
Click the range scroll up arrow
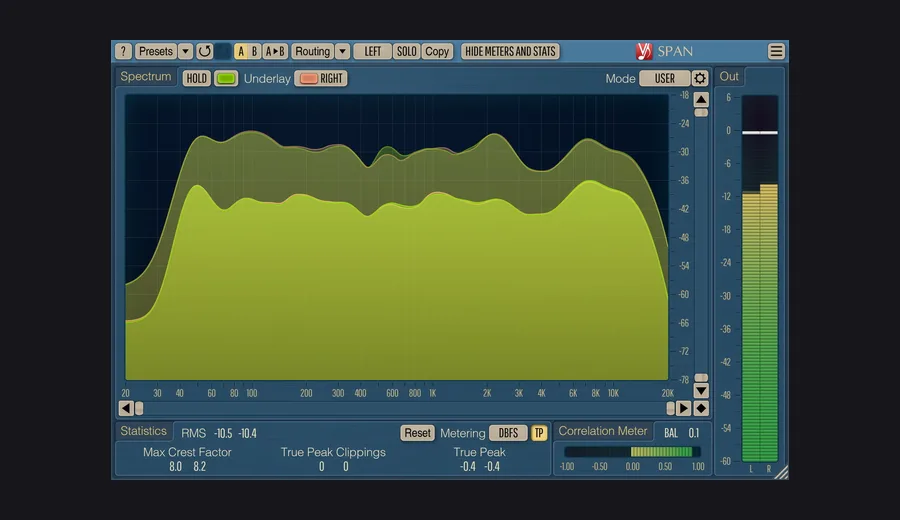pos(701,99)
